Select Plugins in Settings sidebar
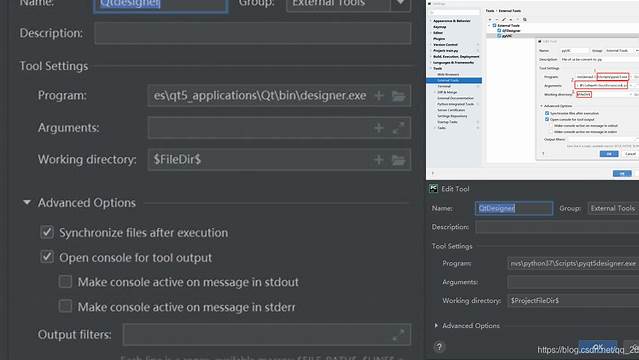Viewport: 639px width, 360px height. click(x=439, y=39)
